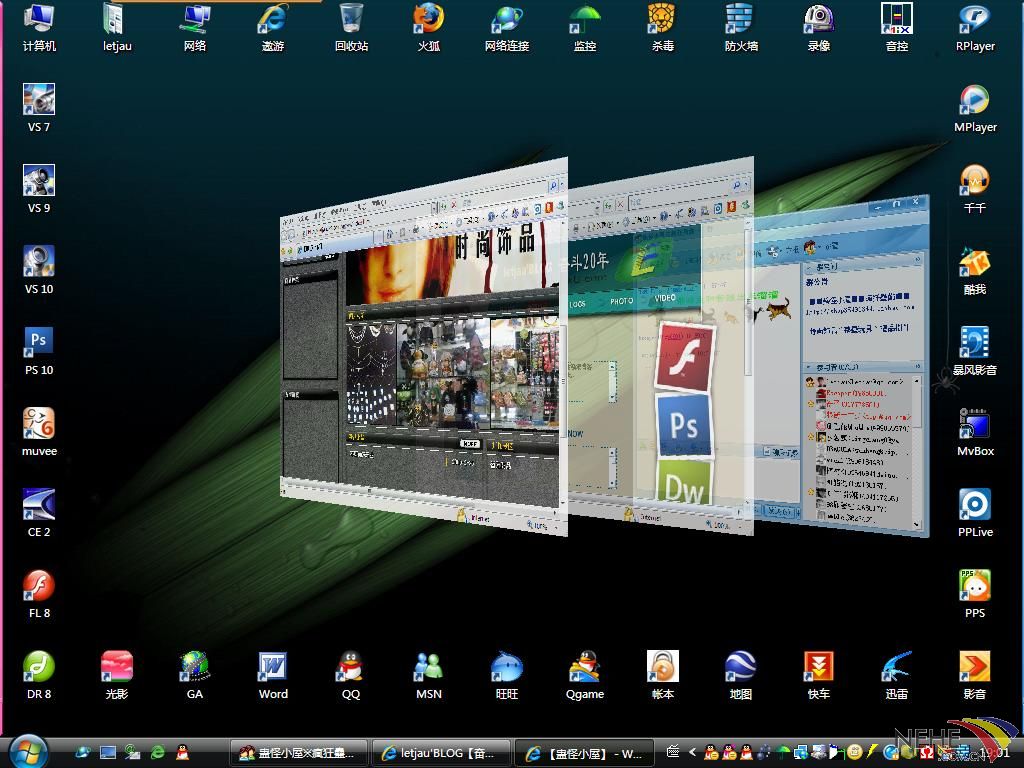Launch the Word shortcut
The height and width of the screenshot is (768, 1024).
[273, 675]
